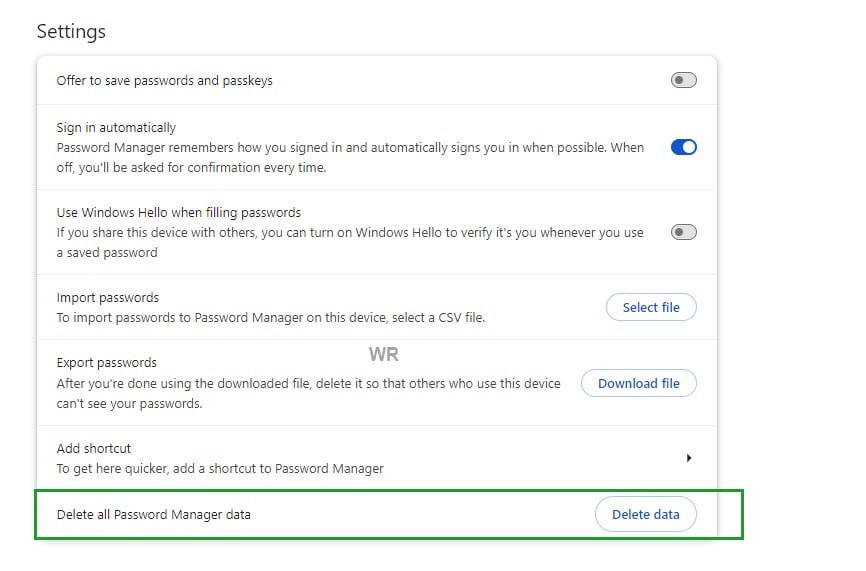Viewport: 866px width, 571px height.
Task: Enable Offer to save passwords and passkeys toggle
Action: tap(683, 80)
